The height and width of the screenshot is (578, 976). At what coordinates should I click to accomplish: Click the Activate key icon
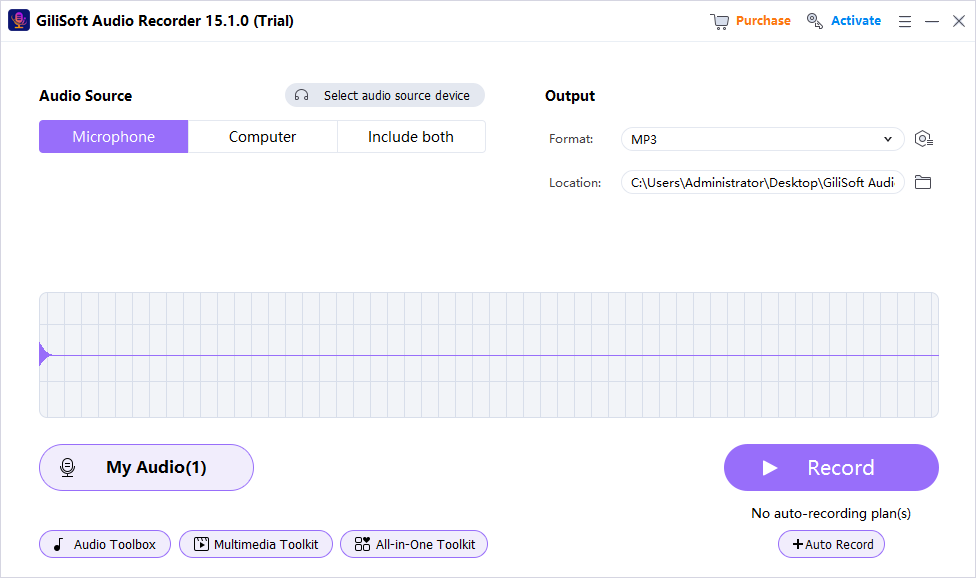tap(815, 21)
